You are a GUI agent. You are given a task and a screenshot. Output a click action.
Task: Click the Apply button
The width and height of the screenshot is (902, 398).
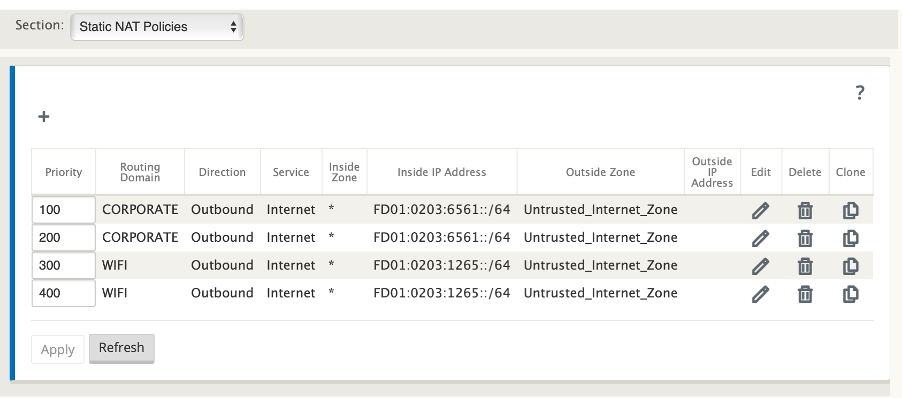58,350
